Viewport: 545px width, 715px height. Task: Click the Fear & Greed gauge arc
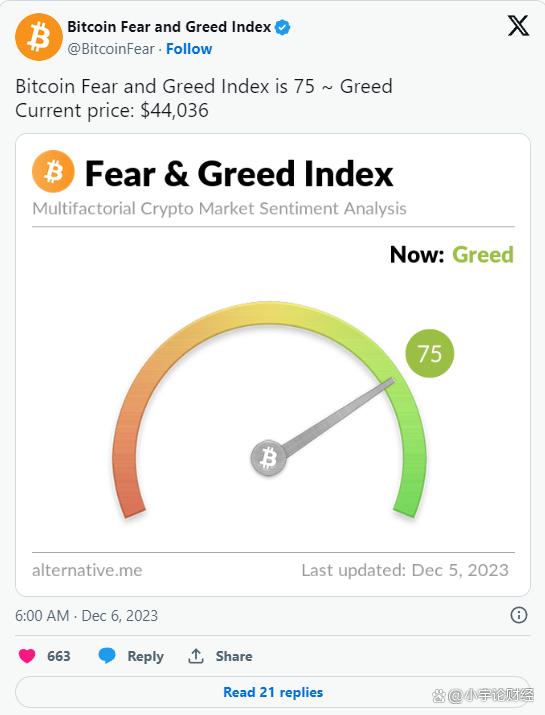click(269, 313)
